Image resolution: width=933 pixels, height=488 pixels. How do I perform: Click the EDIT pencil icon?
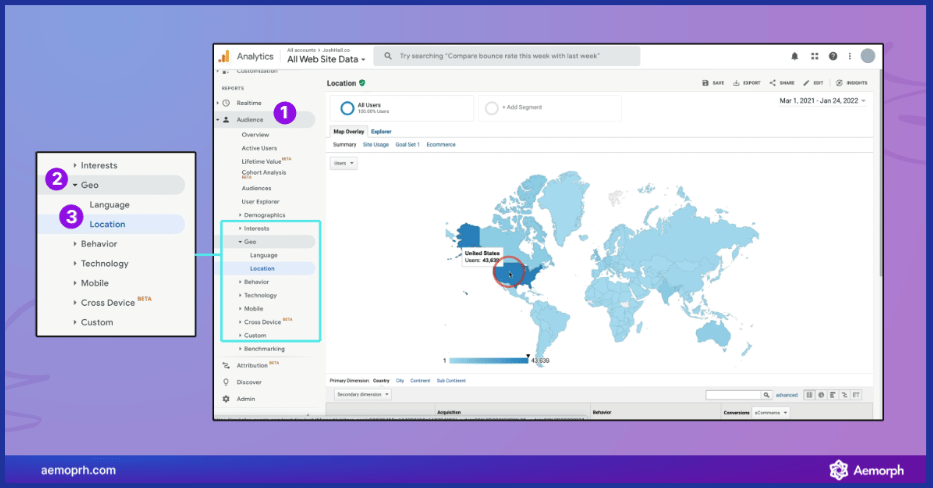806,83
